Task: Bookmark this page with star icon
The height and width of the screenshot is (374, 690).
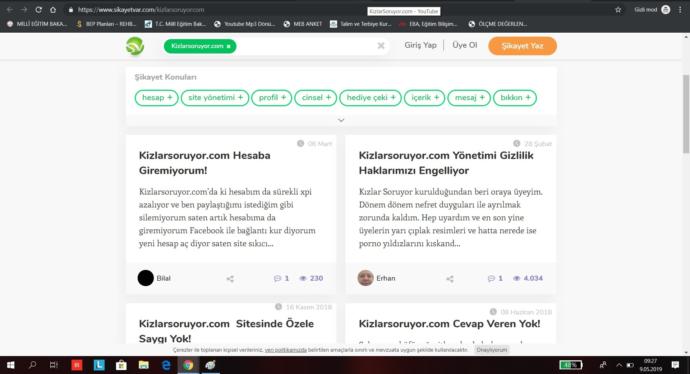Action: 618,10
